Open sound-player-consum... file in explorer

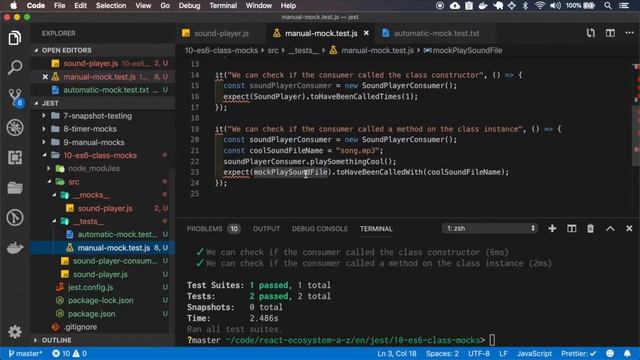(x=115, y=261)
